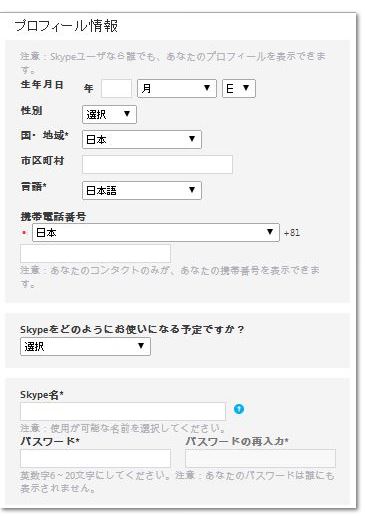Click the mobile phone number input field
The width and height of the screenshot is (365, 516).
95,254
